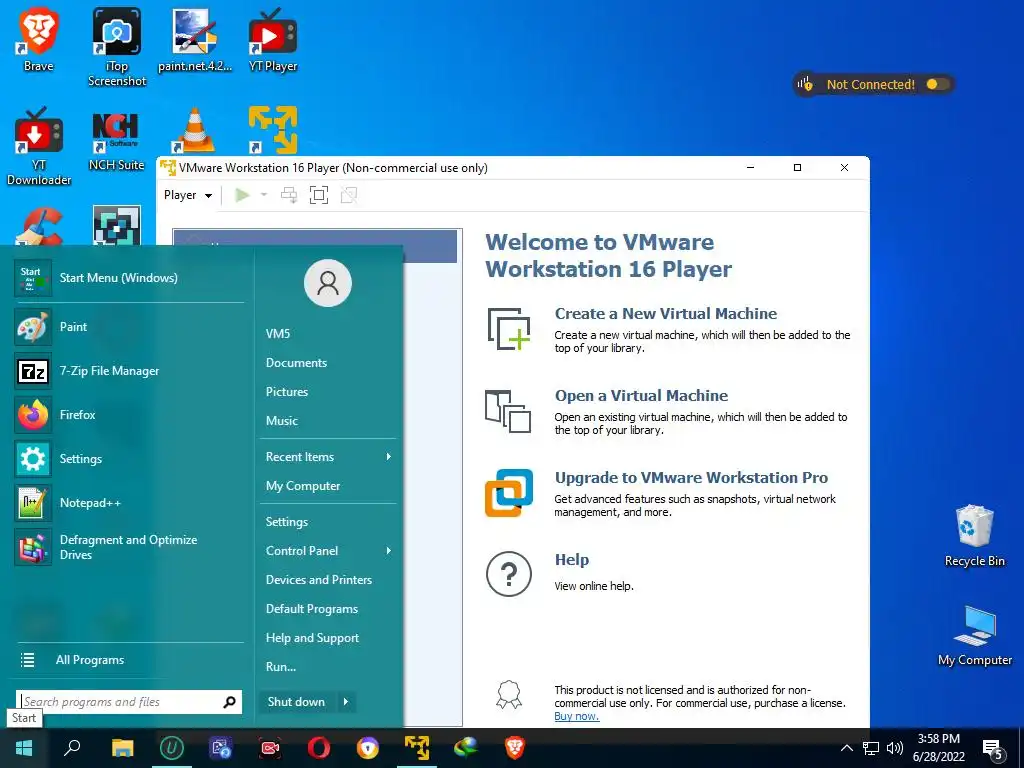Expand power options arrow next to play

tap(264, 195)
